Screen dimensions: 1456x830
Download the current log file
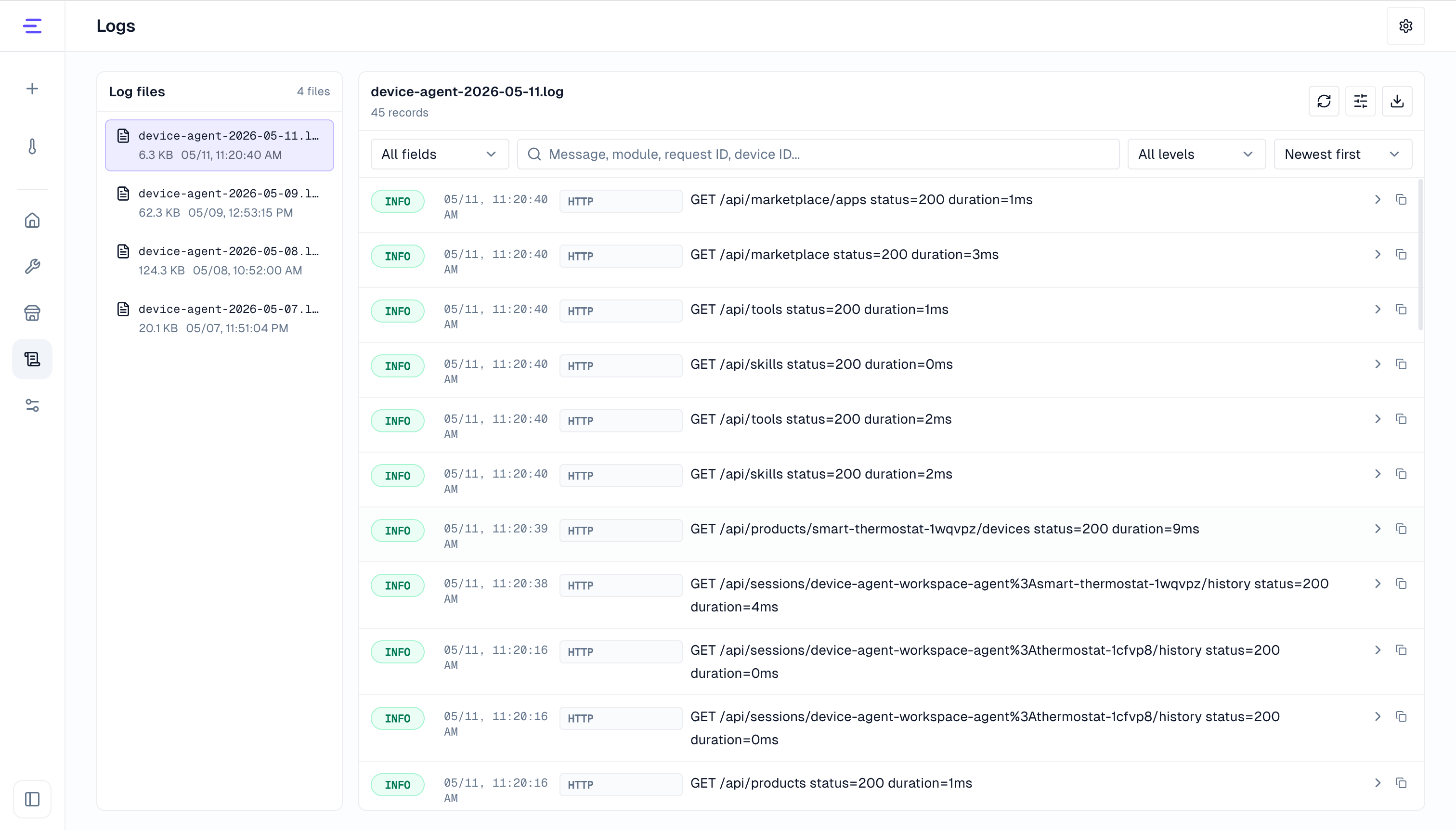click(1397, 101)
